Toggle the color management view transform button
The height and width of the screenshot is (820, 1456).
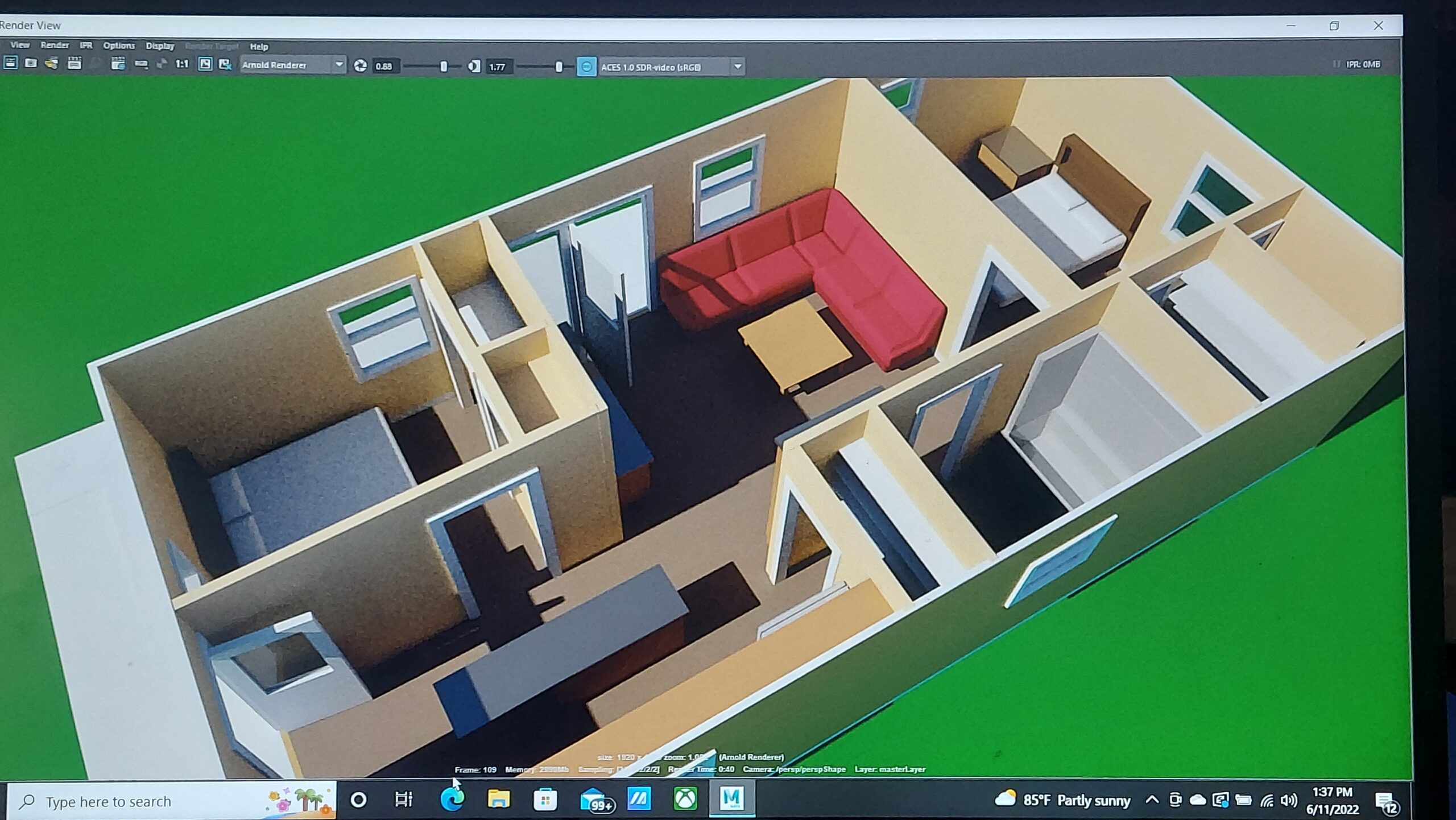coord(586,67)
